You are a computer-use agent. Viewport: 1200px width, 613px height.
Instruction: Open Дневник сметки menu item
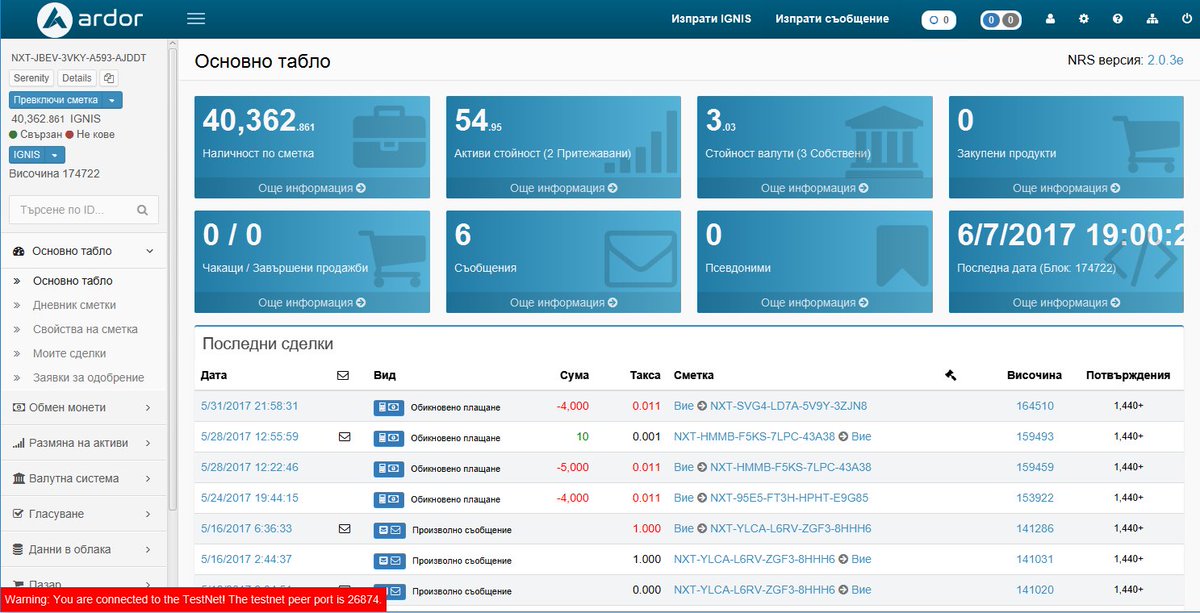click(74, 305)
